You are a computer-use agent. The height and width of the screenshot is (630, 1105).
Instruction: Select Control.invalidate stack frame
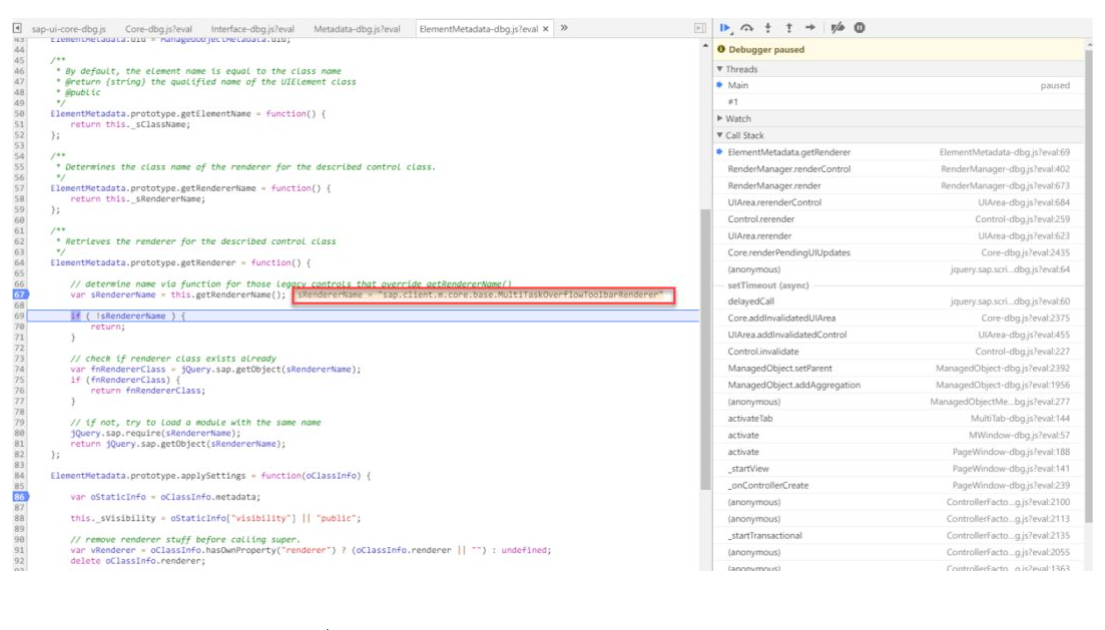tap(899, 352)
